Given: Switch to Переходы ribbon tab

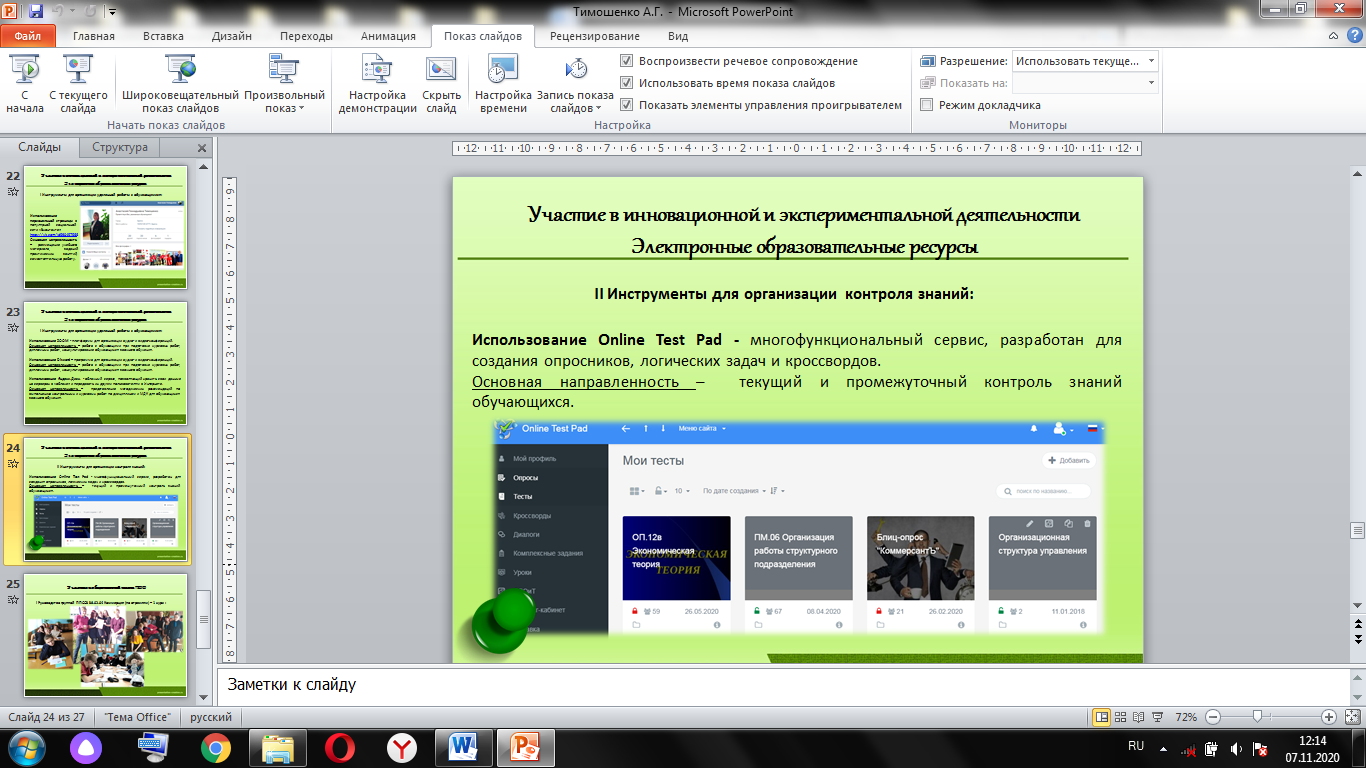Looking at the screenshot, I should (x=306, y=36).
